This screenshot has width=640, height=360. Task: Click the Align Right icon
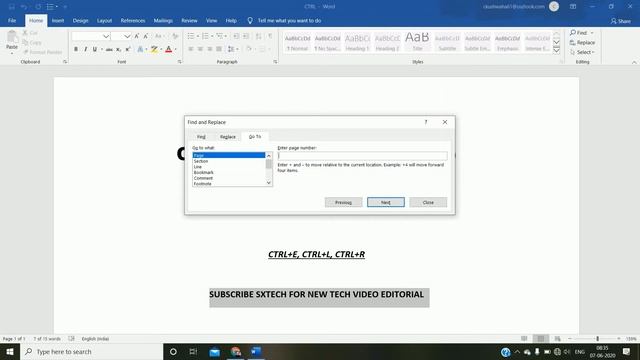[x=209, y=49]
